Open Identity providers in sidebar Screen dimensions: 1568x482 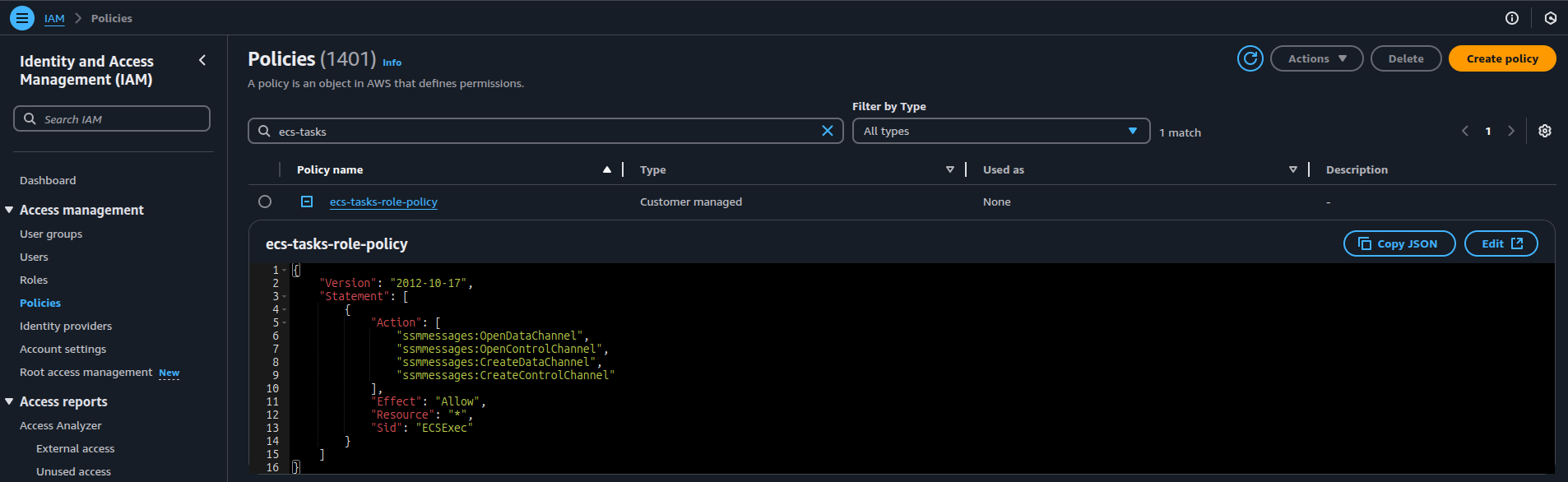[66, 327]
